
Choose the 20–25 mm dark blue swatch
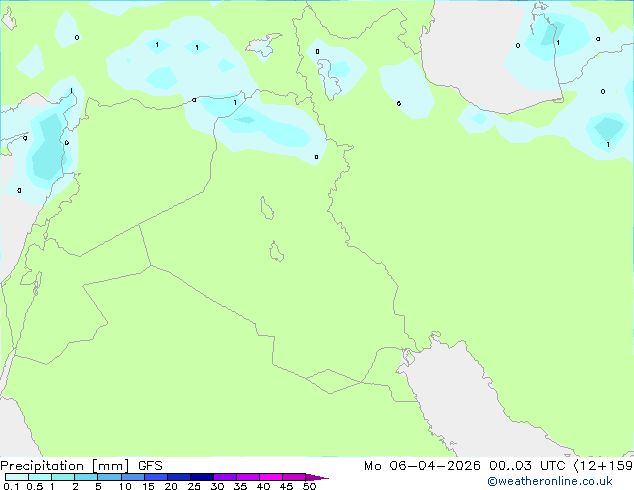pyautogui.click(x=179, y=477)
